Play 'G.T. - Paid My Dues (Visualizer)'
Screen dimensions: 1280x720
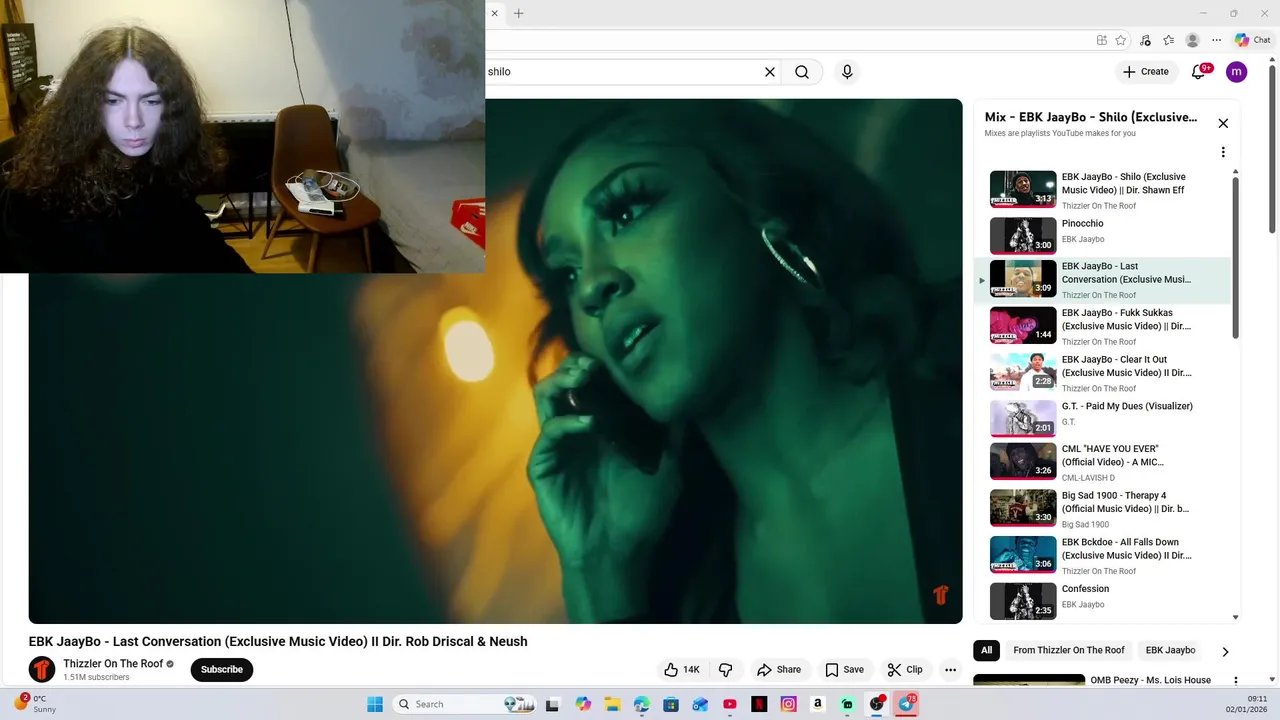(x=1103, y=418)
